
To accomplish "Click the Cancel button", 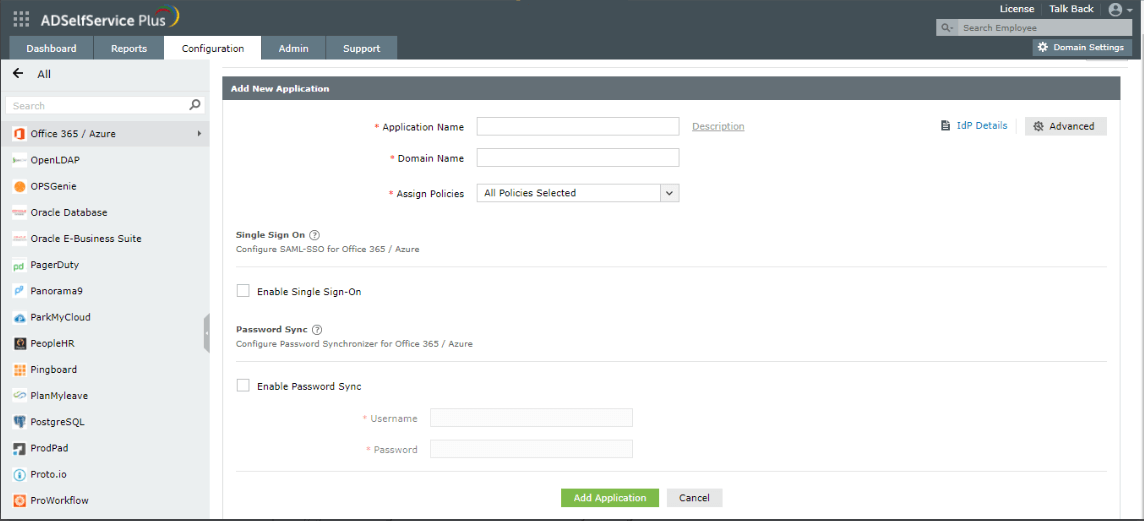I will [694, 498].
